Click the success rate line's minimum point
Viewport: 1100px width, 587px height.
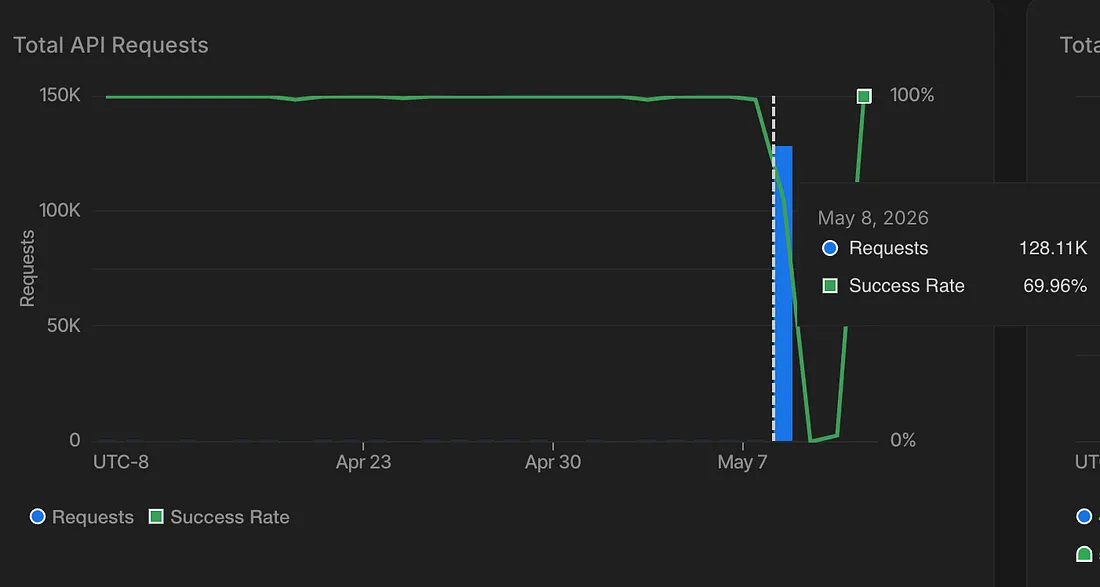click(812, 440)
